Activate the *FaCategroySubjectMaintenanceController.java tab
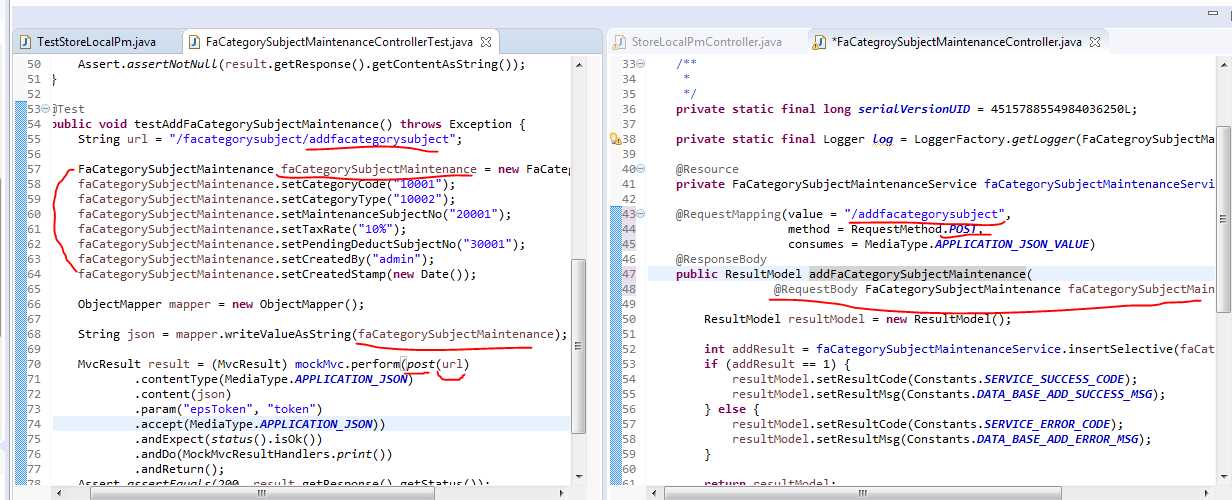This screenshot has height=500, width=1232. click(956, 42)
